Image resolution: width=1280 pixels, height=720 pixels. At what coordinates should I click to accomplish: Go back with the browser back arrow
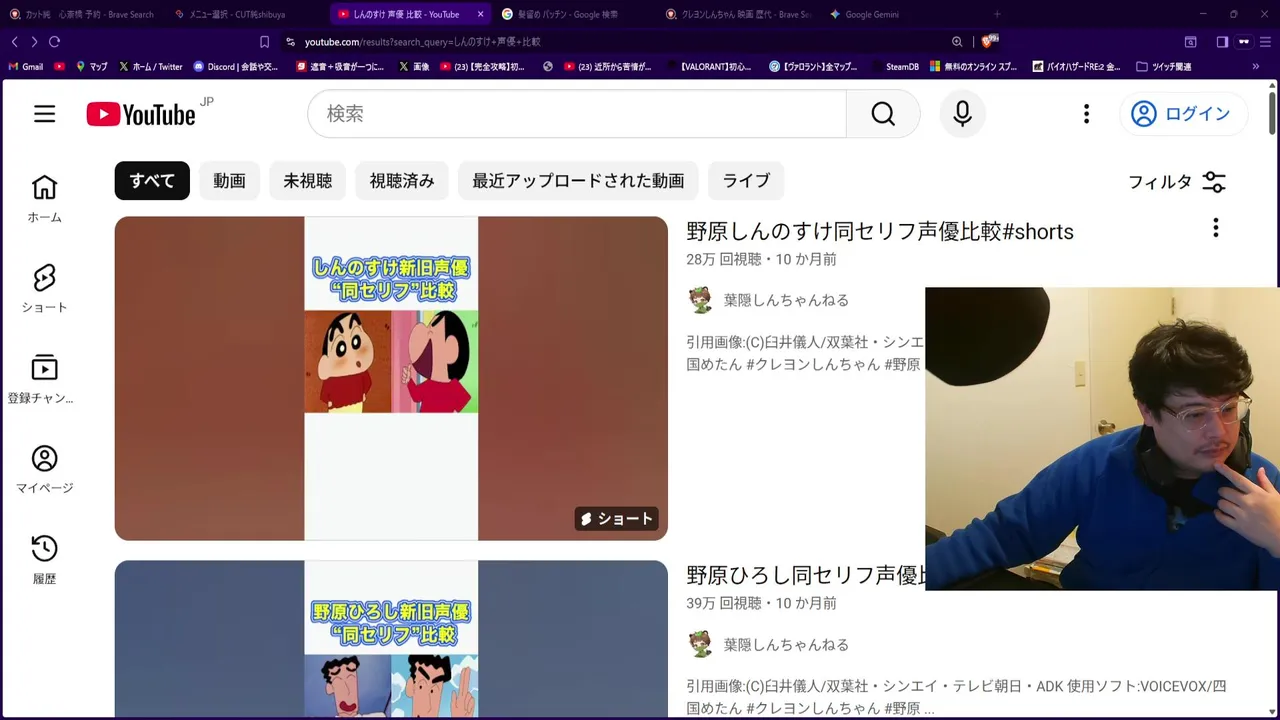15,42
